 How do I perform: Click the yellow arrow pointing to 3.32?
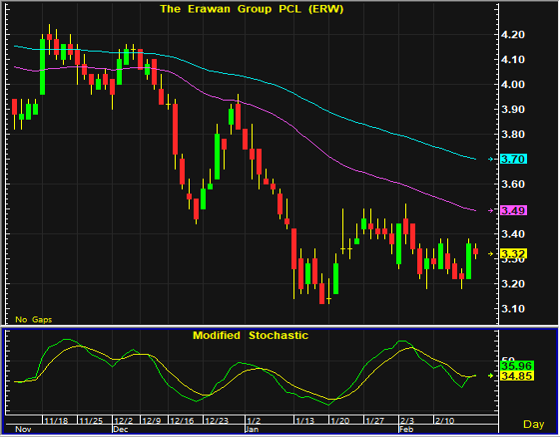coord(491,254)
